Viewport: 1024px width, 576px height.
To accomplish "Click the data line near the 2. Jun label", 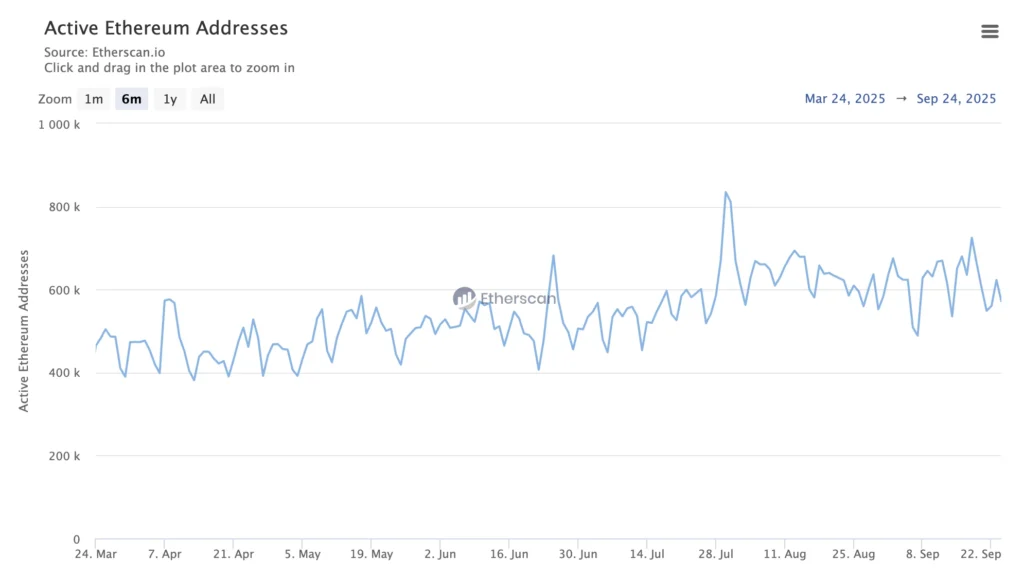I will [440, 330].
